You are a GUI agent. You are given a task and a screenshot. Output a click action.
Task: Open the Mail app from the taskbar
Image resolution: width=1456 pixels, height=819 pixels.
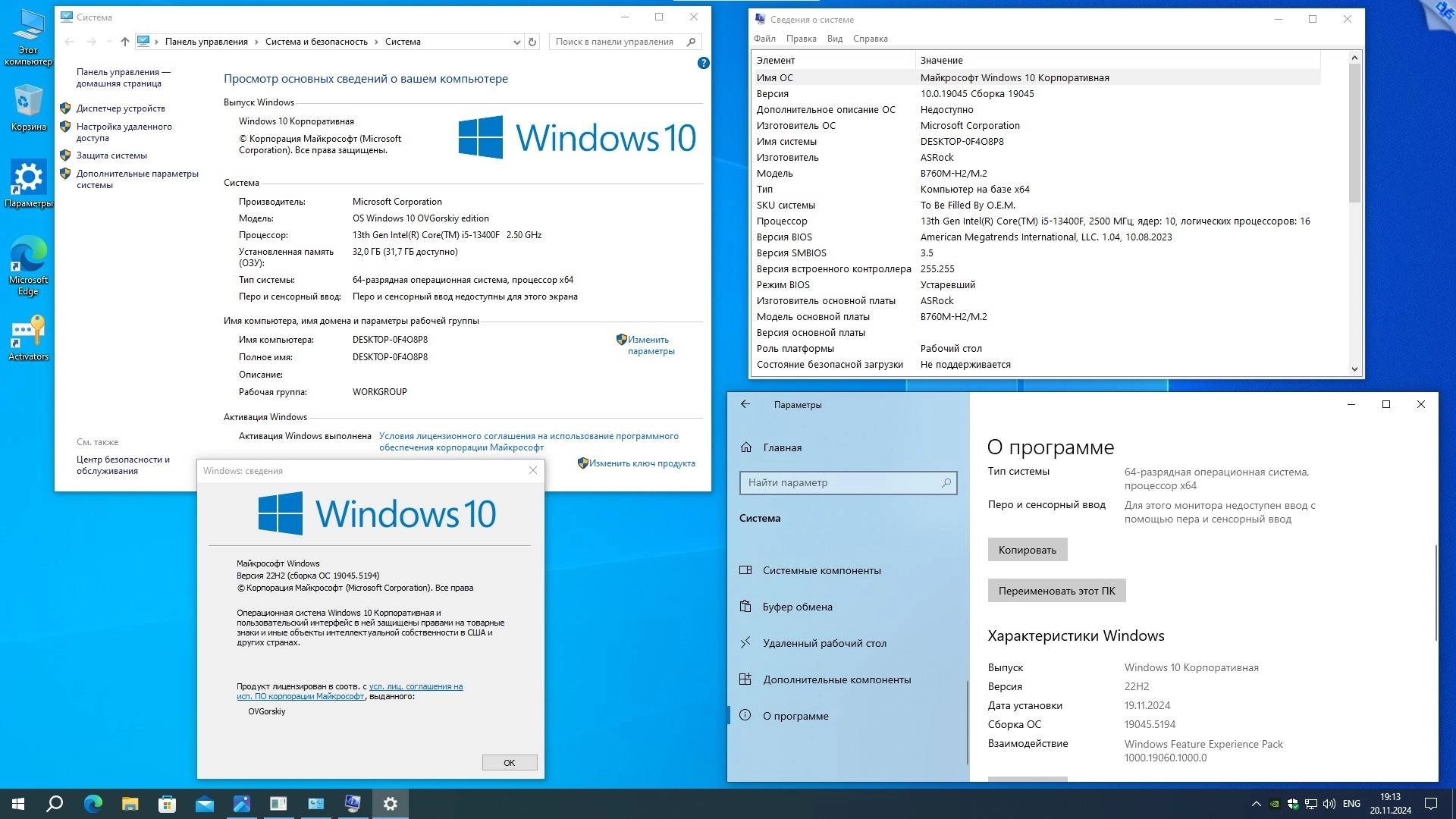coord(203,804)
